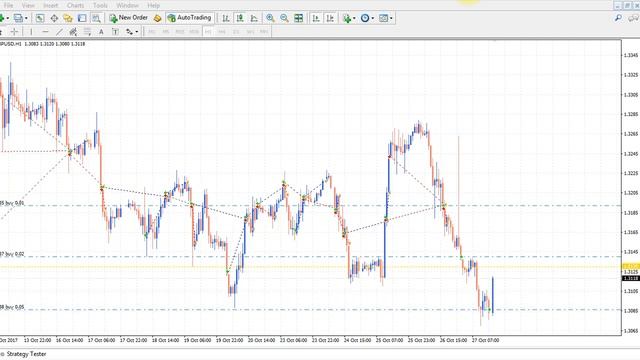Screen dimensions: 640x360
Task: Switch timeframe to MN
Action: pyautogui.click(x=264, y=31)
